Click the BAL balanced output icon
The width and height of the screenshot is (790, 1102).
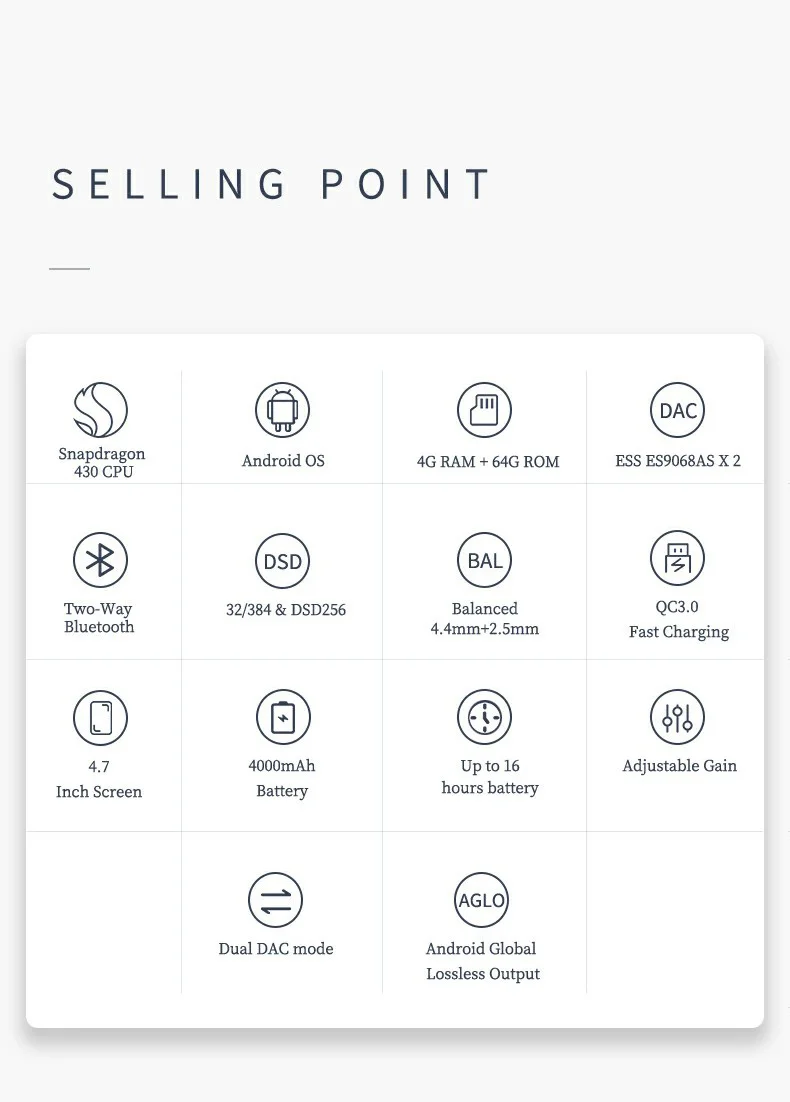pyautogui.click(x=485, y=560)
